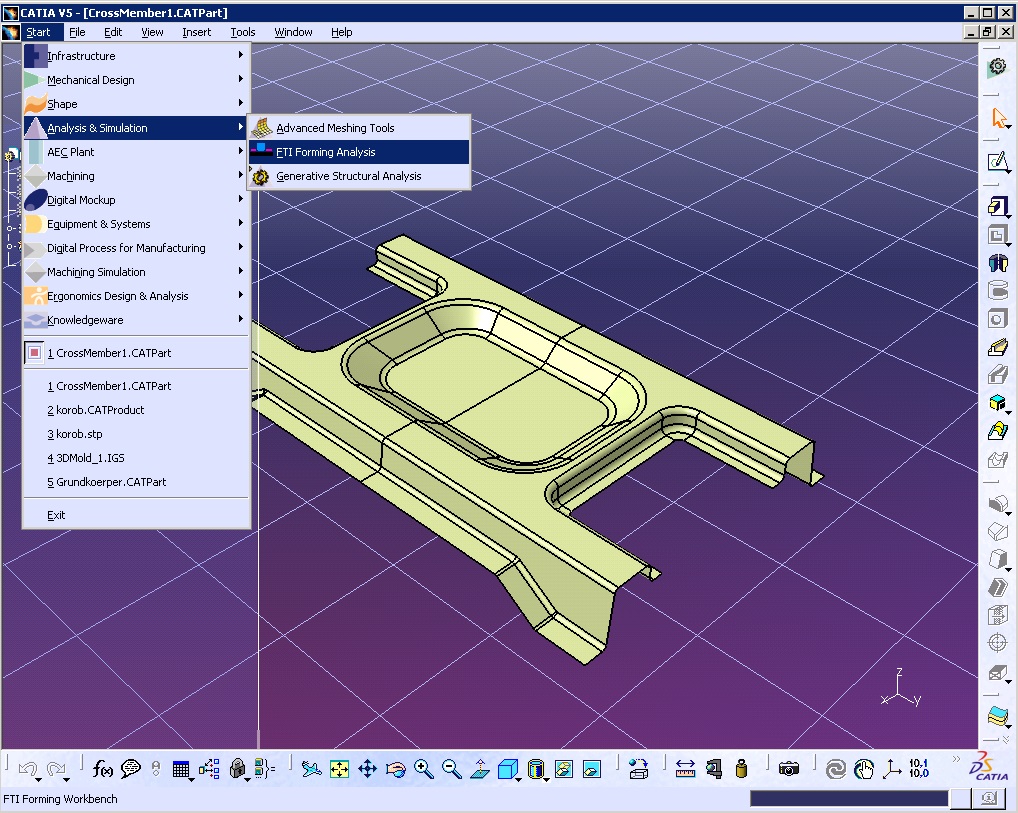Screen dimensions: 1018x813
Task: Click Fit All In icon
Action: click(339, 769)
